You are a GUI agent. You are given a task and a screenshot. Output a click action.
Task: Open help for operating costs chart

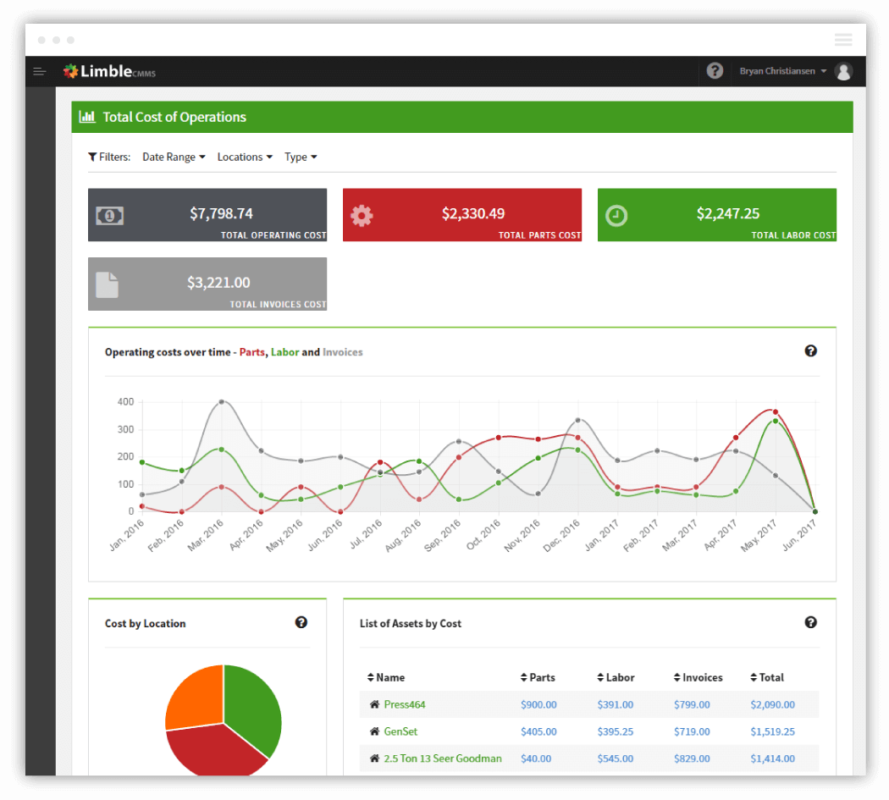click(x=811, y=351)
